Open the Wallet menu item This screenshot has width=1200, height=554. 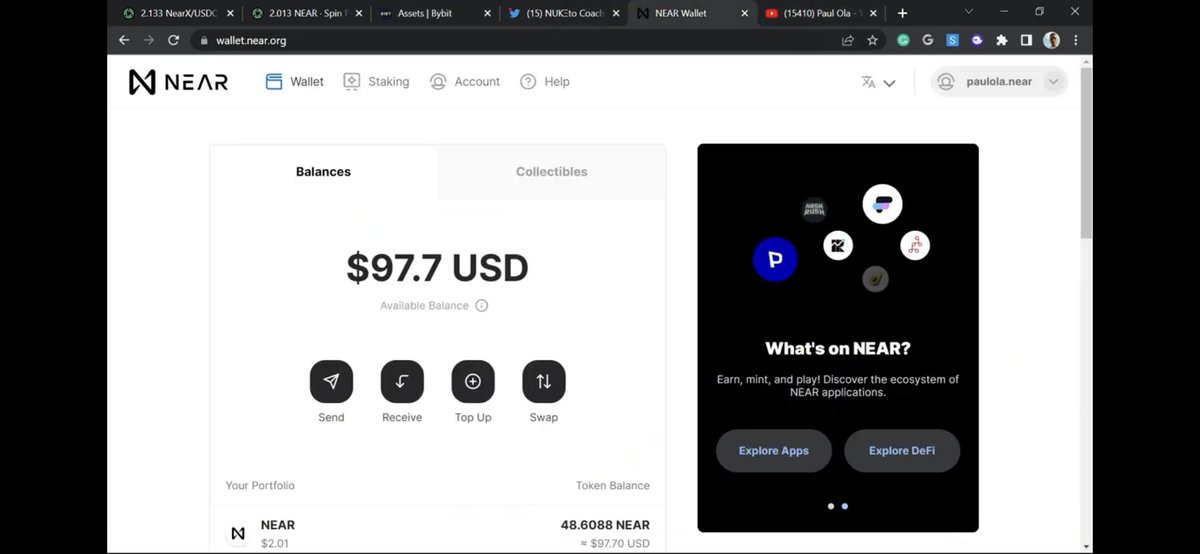(294, 82)
